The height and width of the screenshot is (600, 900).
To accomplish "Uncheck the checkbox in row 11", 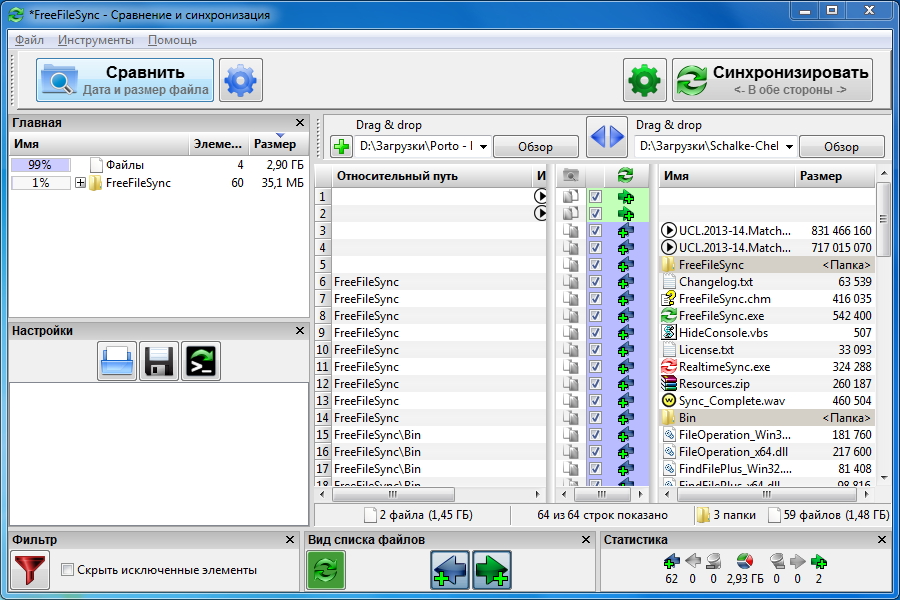I will (x=595, y=367).
